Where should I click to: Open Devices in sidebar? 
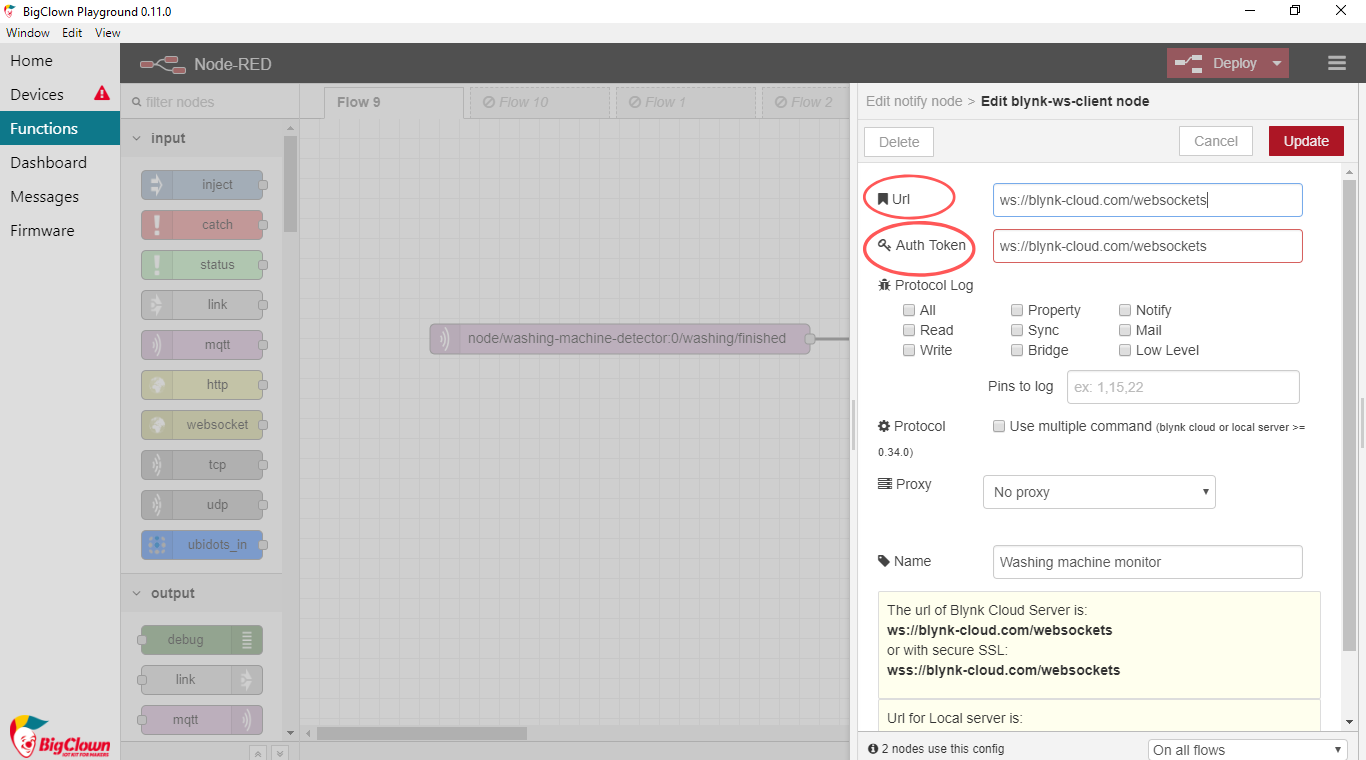pyautogui.click(x=60, y=94)
